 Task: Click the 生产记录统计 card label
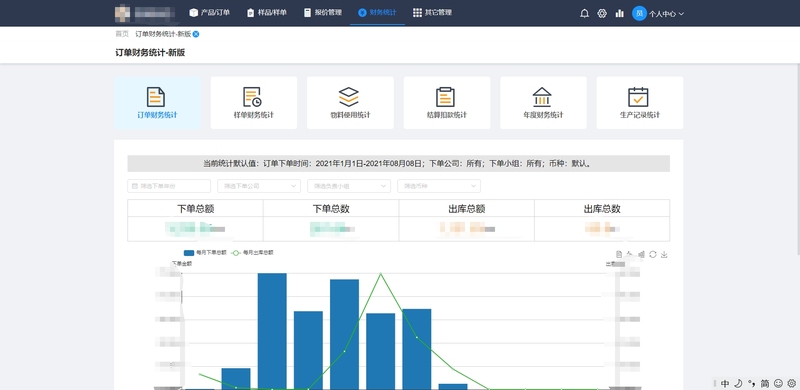pyautogui.click(x=639, y=115)
